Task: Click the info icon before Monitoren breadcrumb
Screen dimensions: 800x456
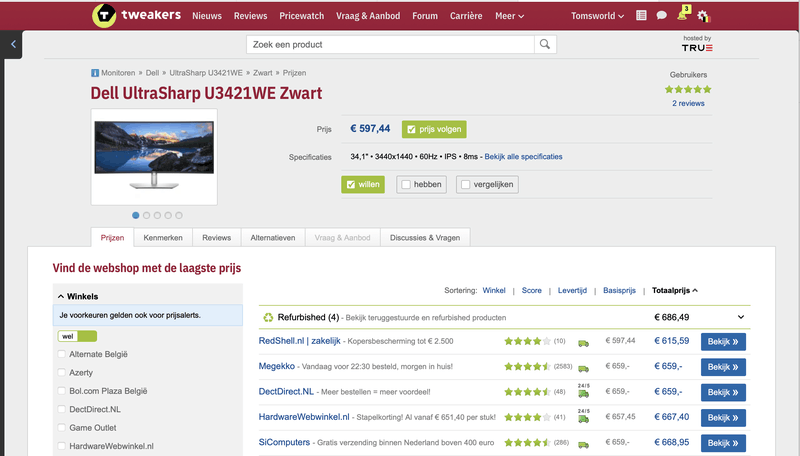Action: 95,73
